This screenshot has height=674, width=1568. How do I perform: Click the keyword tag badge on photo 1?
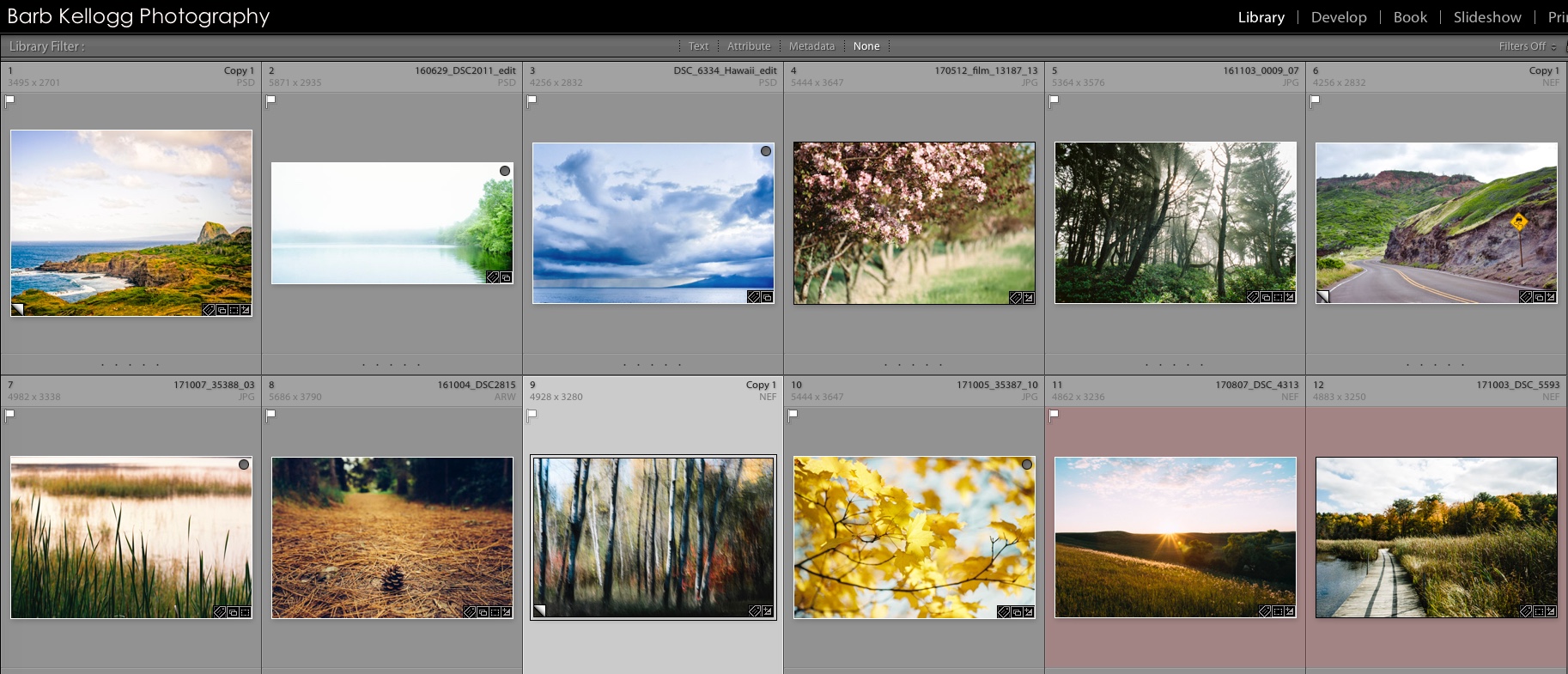point(209,309)
